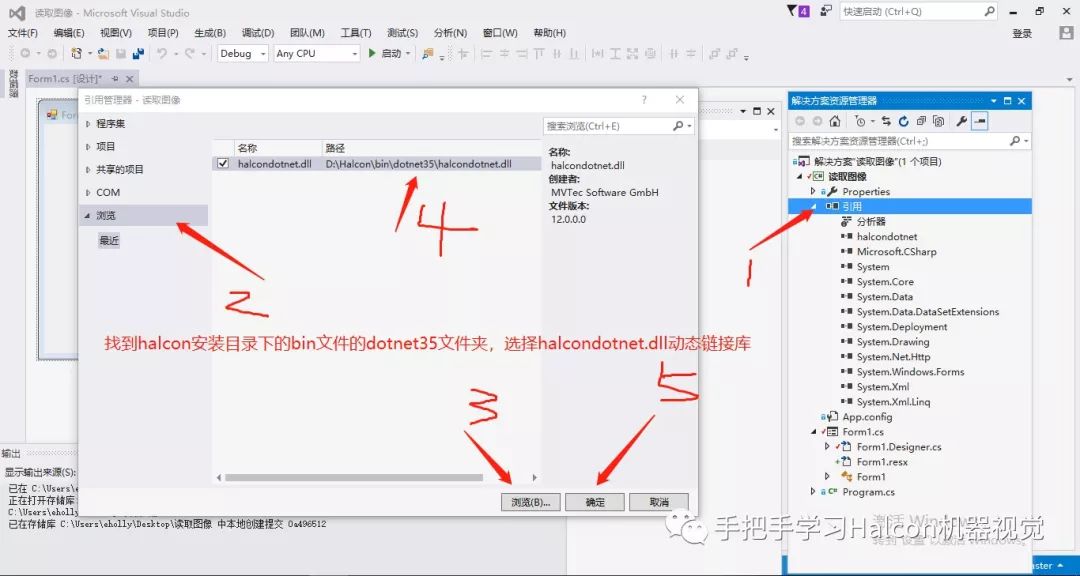Click the feedback icon beside notifications

pos(826,11)
